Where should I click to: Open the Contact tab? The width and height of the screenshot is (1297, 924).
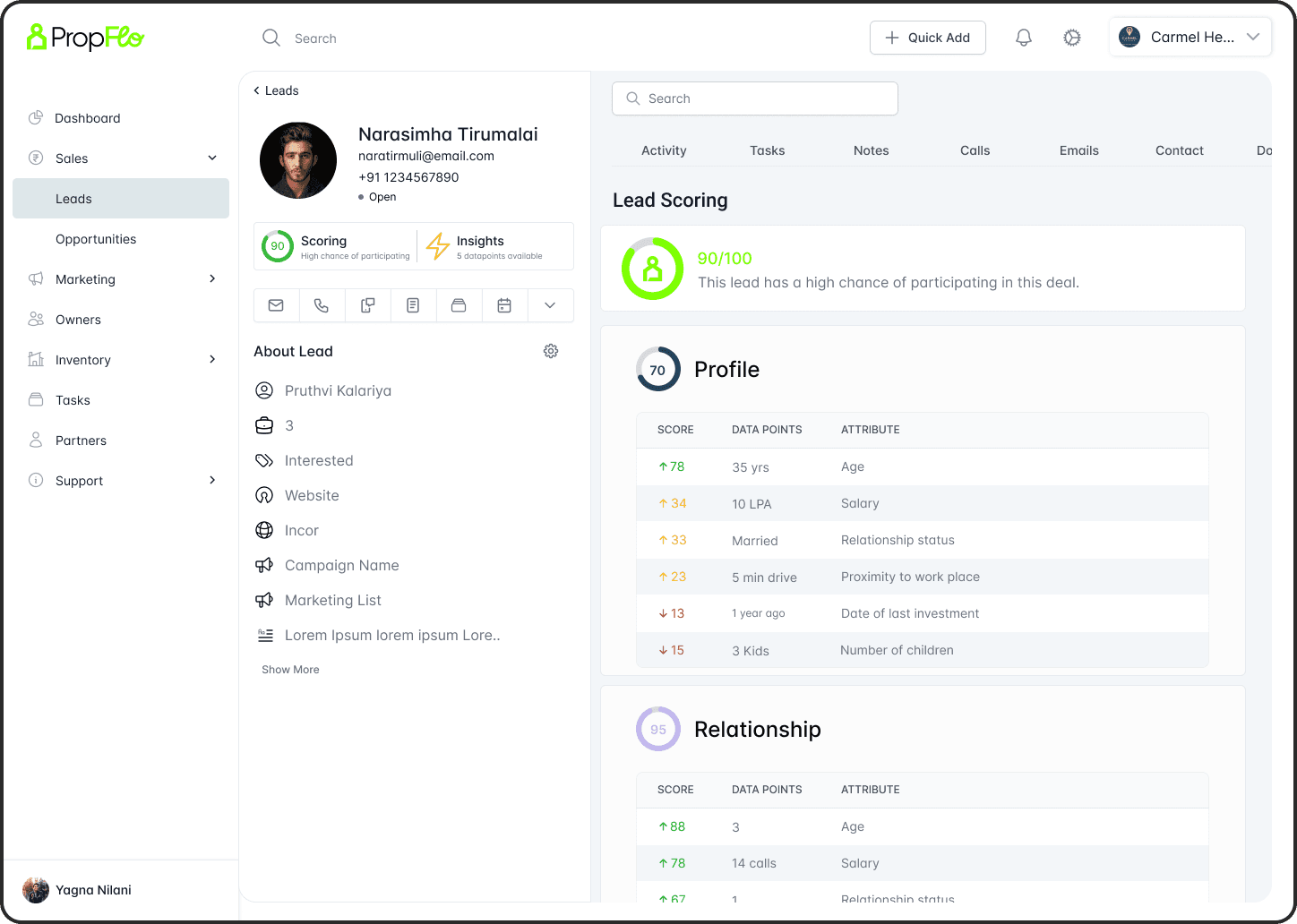tap(1180, 150)
